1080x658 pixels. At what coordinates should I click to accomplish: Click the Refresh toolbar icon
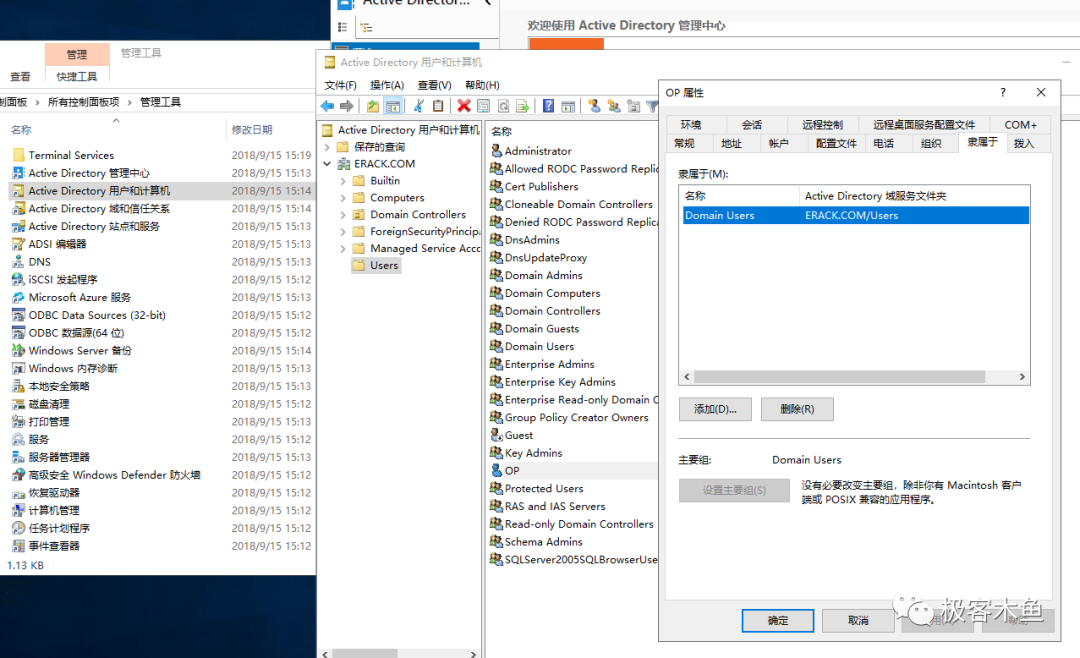tap(503, 106)
